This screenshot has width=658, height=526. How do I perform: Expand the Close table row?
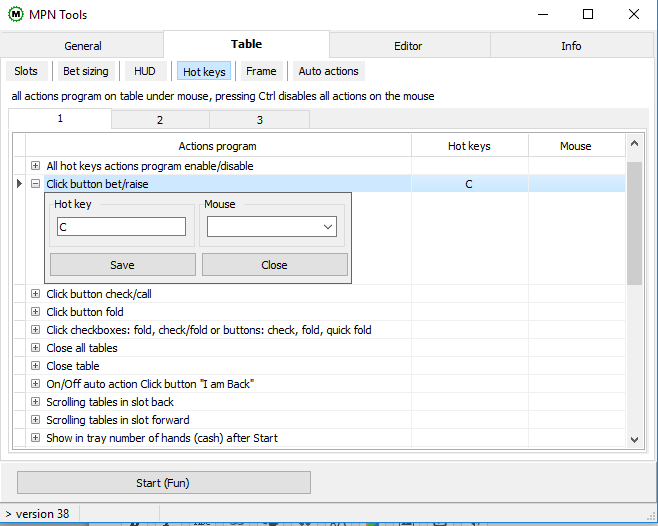(36, 366)
